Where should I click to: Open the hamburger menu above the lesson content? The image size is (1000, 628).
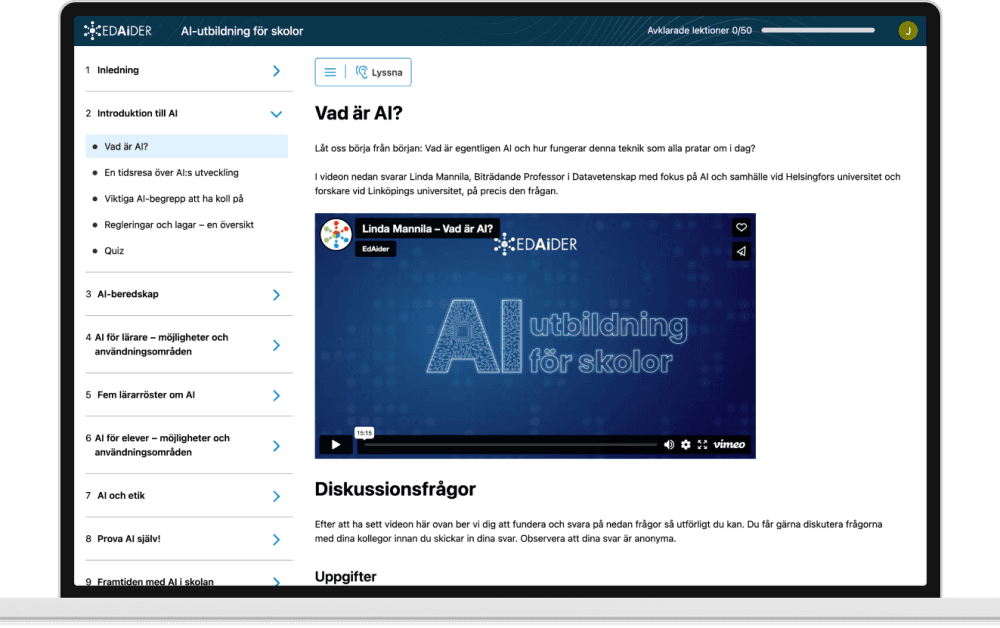tap(330, 71)
